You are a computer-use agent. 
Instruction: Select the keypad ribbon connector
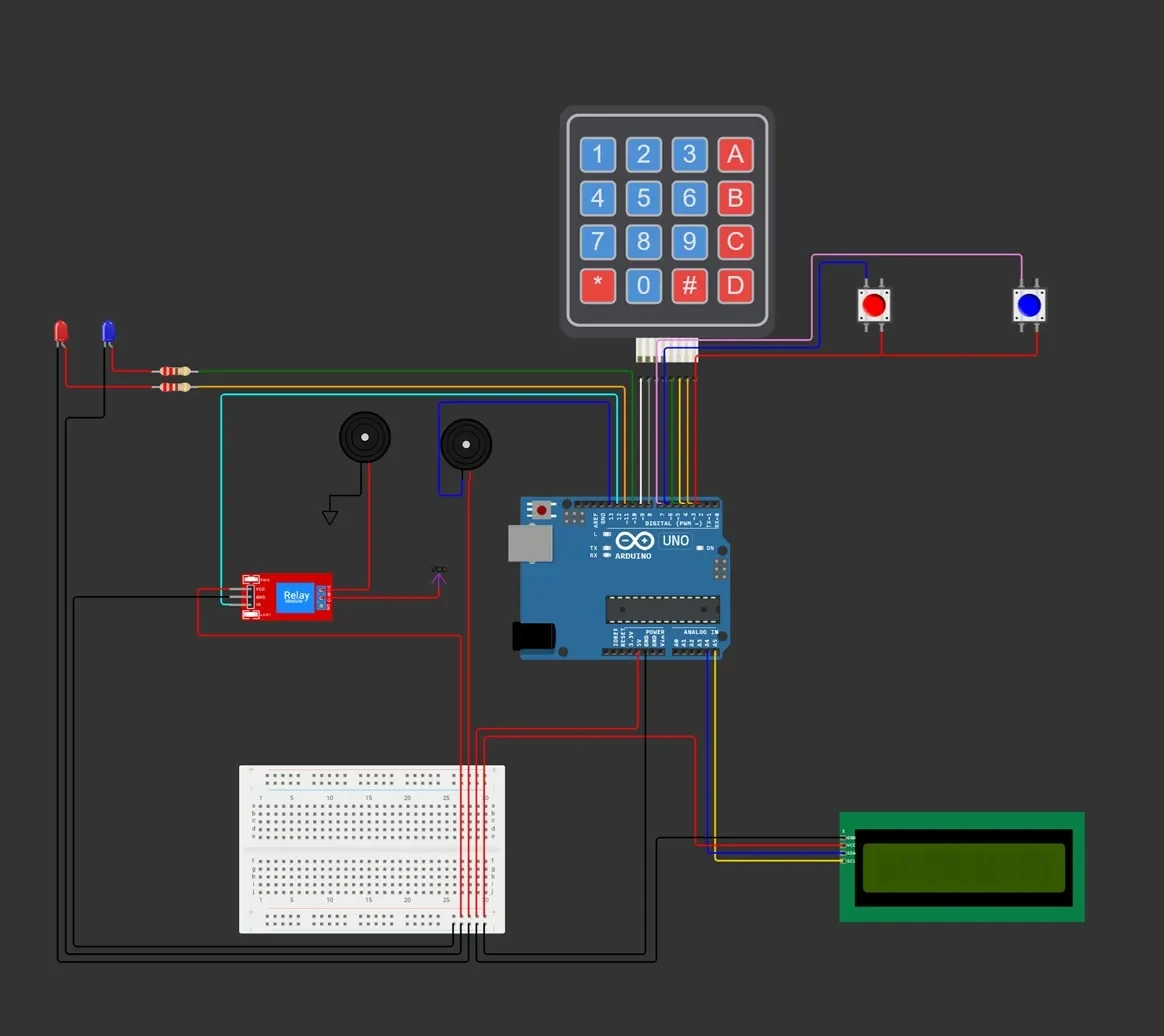tap(667, 350)
